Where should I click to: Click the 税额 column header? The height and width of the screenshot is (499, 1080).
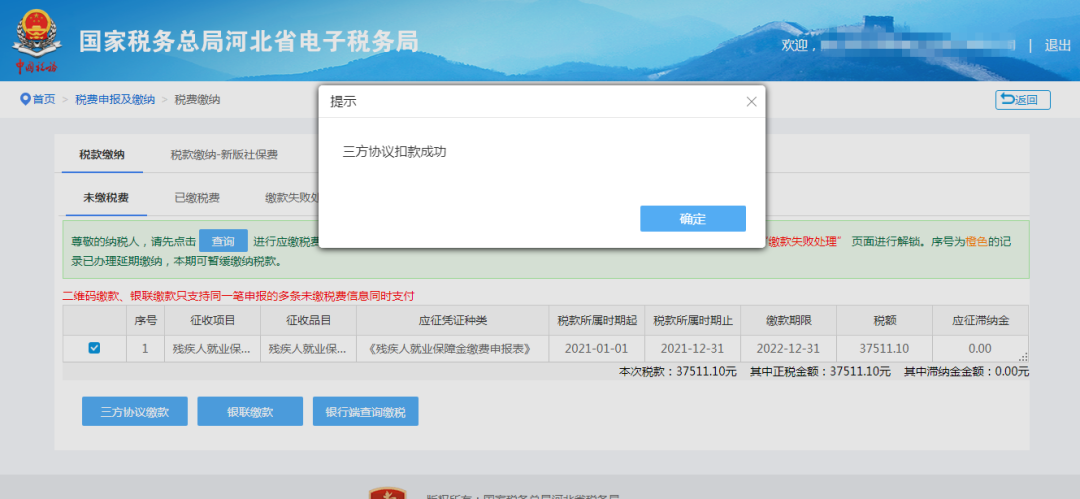click(884, 320)
